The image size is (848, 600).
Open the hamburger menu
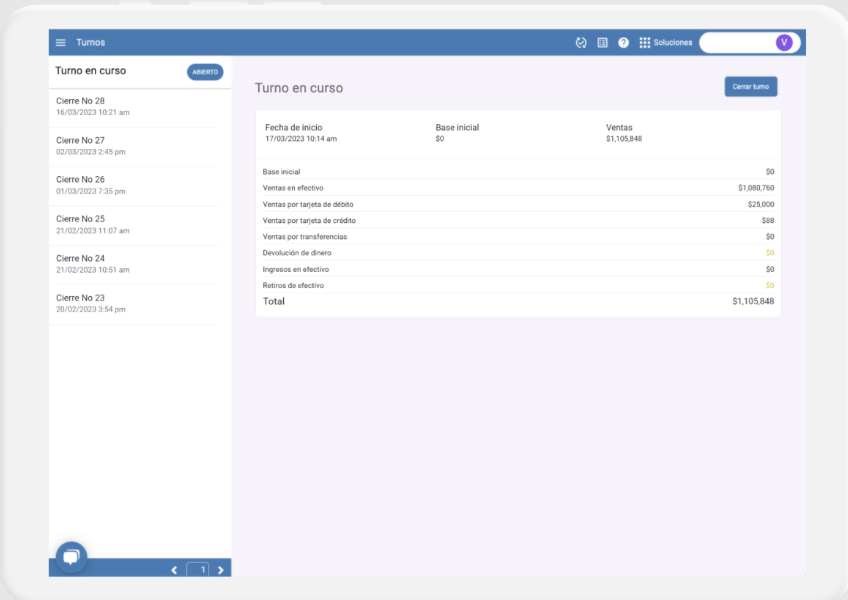[x=61, y=43]
